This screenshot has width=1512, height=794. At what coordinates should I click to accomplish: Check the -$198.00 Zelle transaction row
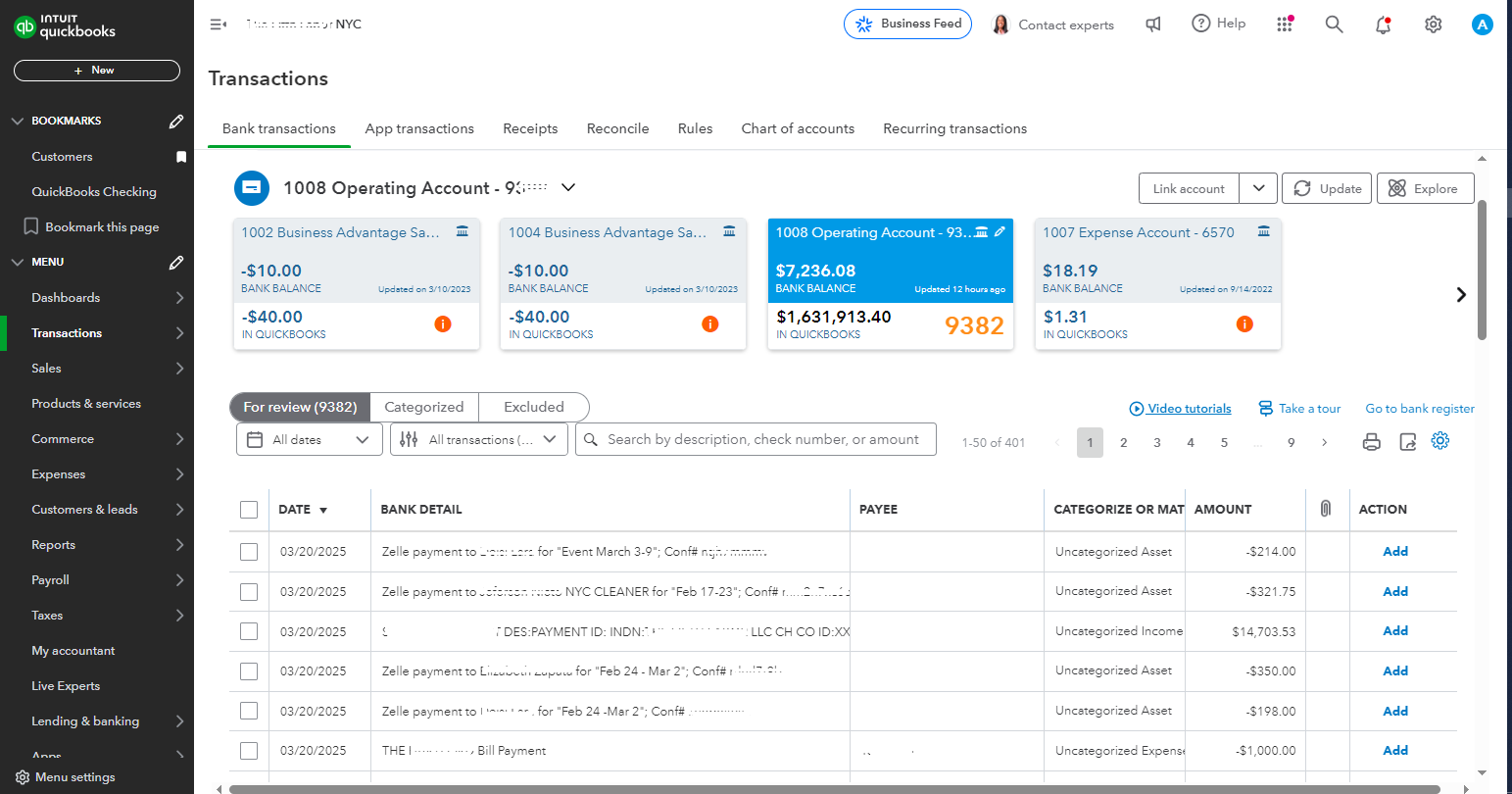pyautogui.click(x=249, y=711)
